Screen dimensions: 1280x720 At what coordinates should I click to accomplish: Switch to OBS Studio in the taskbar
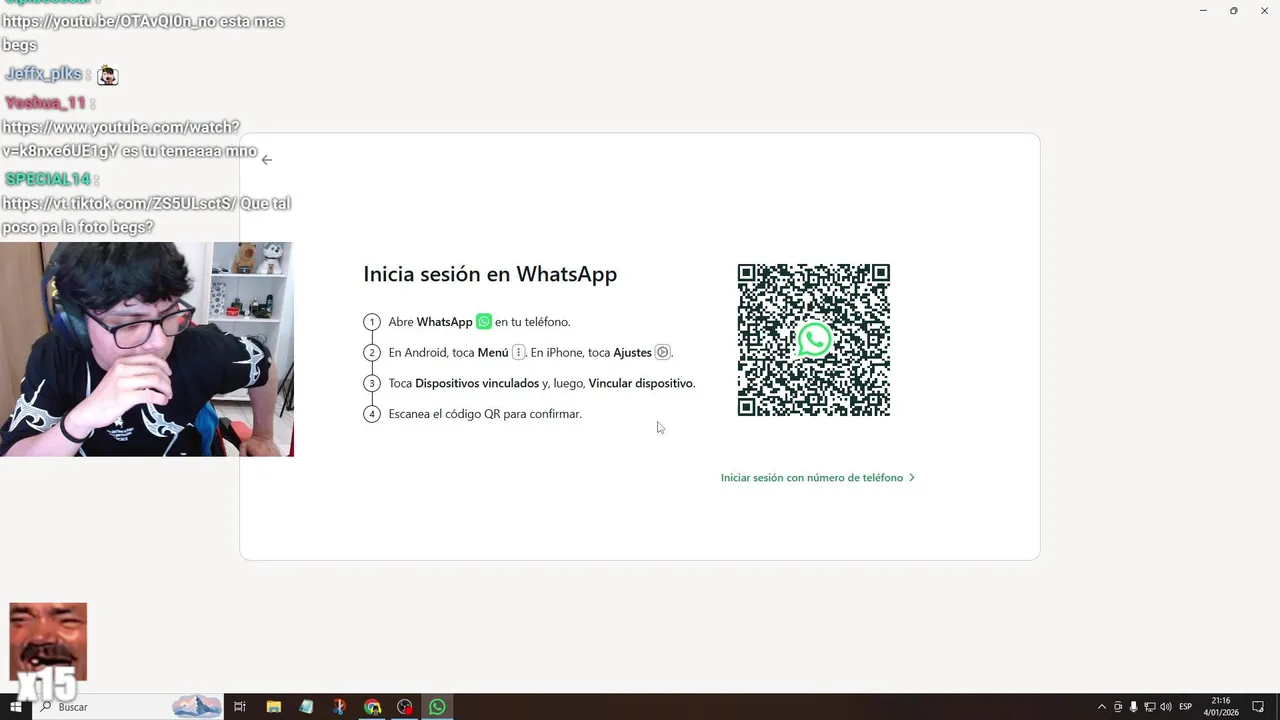(x=405, y=707)
